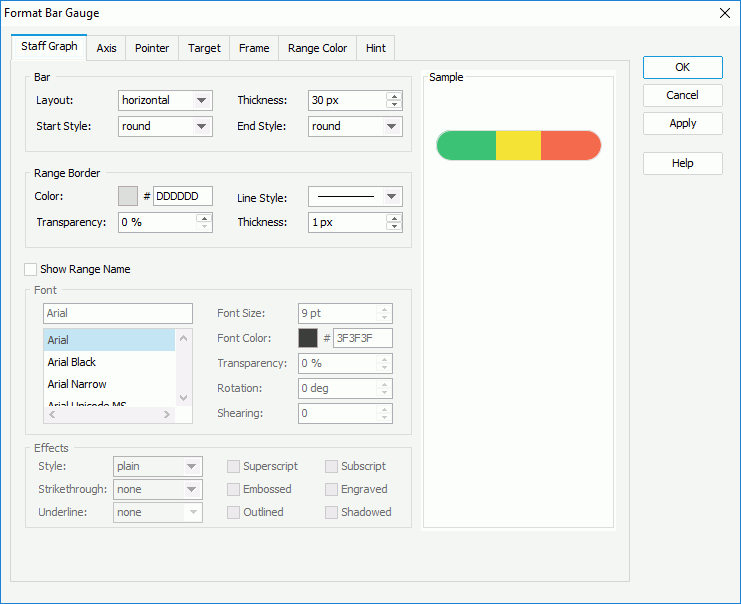
Task: Select the Hint tab
Action: (x=376, y=48)
